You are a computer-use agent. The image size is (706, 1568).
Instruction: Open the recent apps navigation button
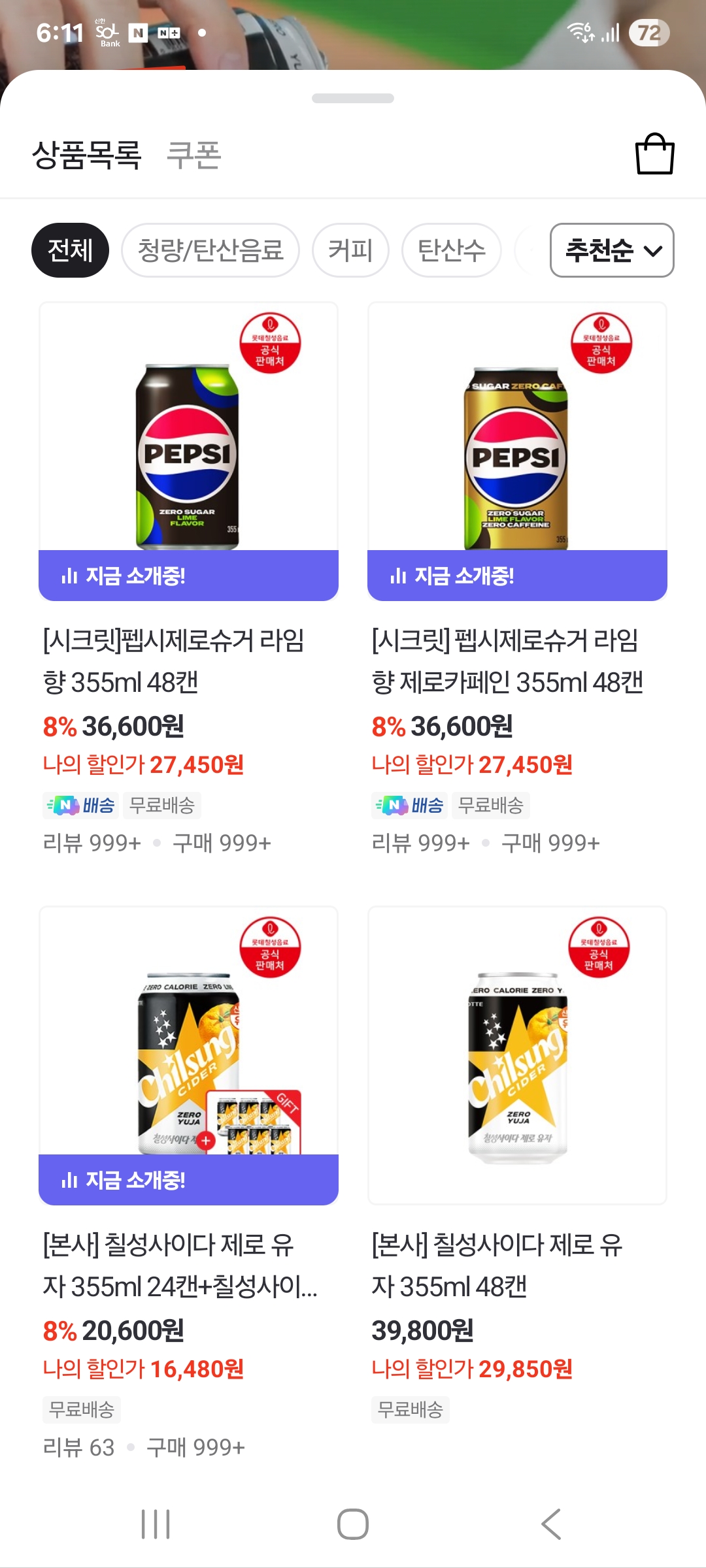click(156, 1524)
